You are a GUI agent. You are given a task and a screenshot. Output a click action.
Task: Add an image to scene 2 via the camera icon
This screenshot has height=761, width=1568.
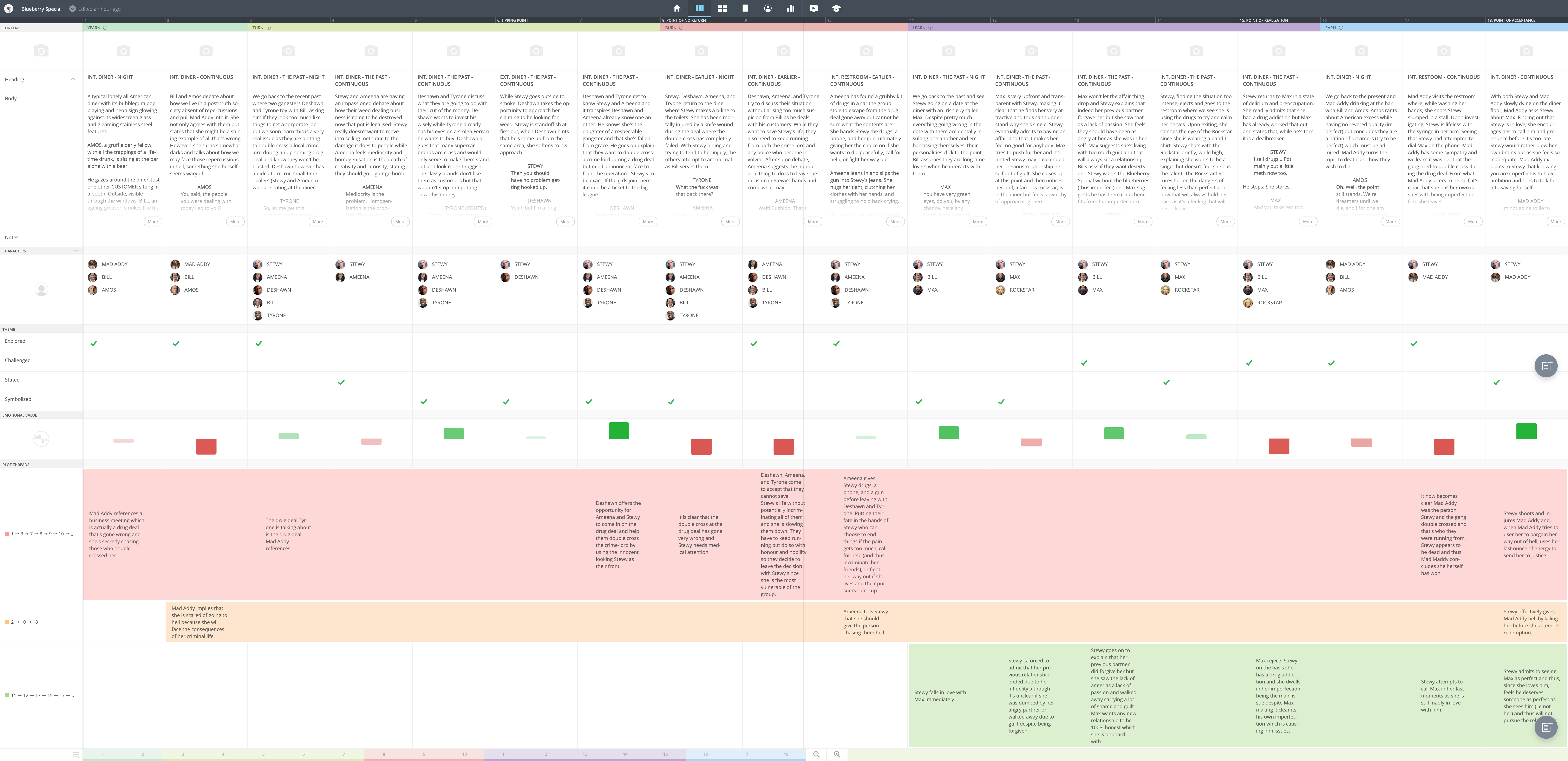(x=206, y=51)
